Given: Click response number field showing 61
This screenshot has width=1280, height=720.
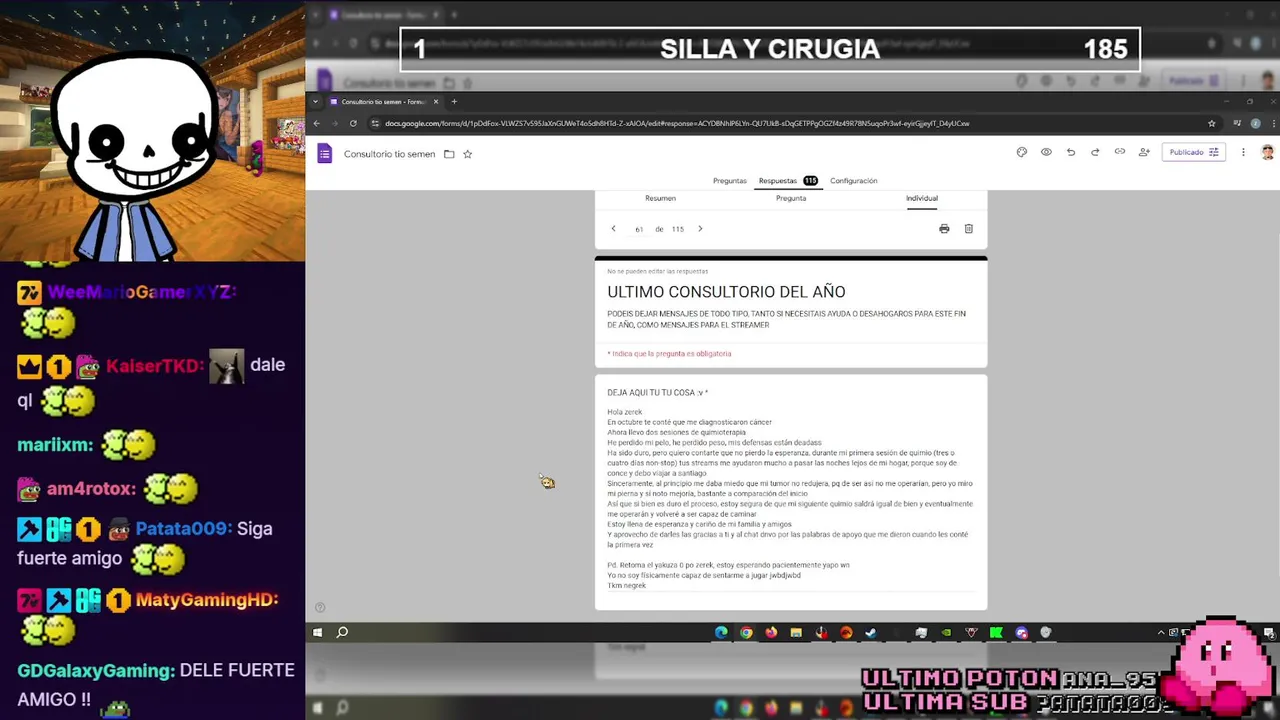Looking at the screenshot, I should pyautogui.click(x=639, y=229).
